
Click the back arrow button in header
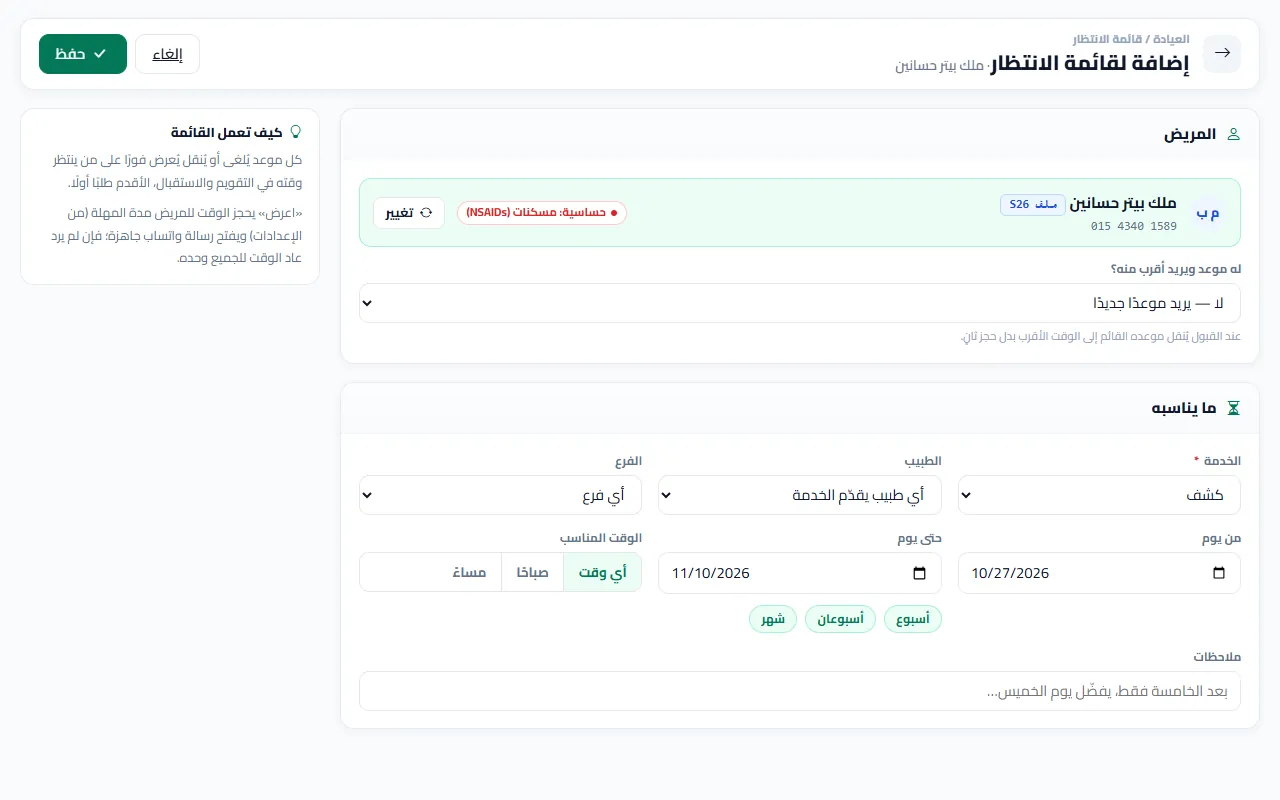pos(1221,54)
